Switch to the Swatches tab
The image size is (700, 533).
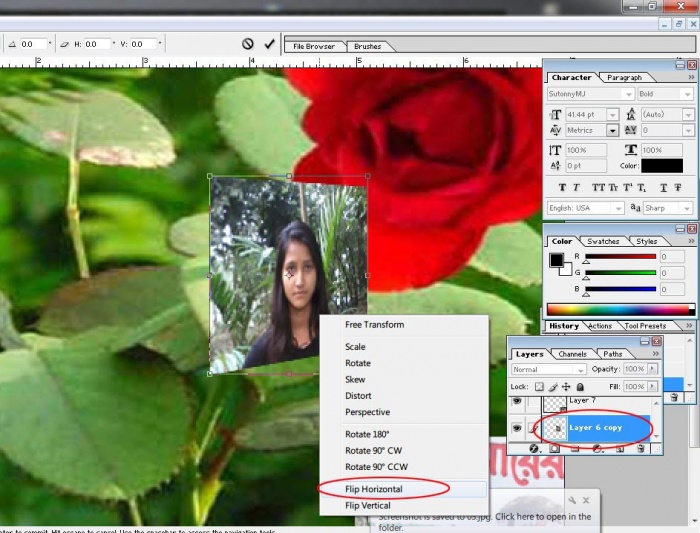pyautogui.click(x=603, y=241)
